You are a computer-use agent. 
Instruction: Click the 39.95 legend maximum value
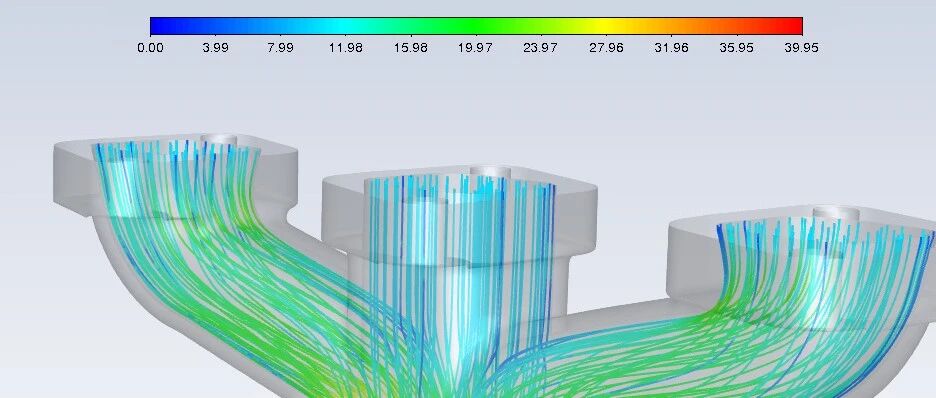801,48
